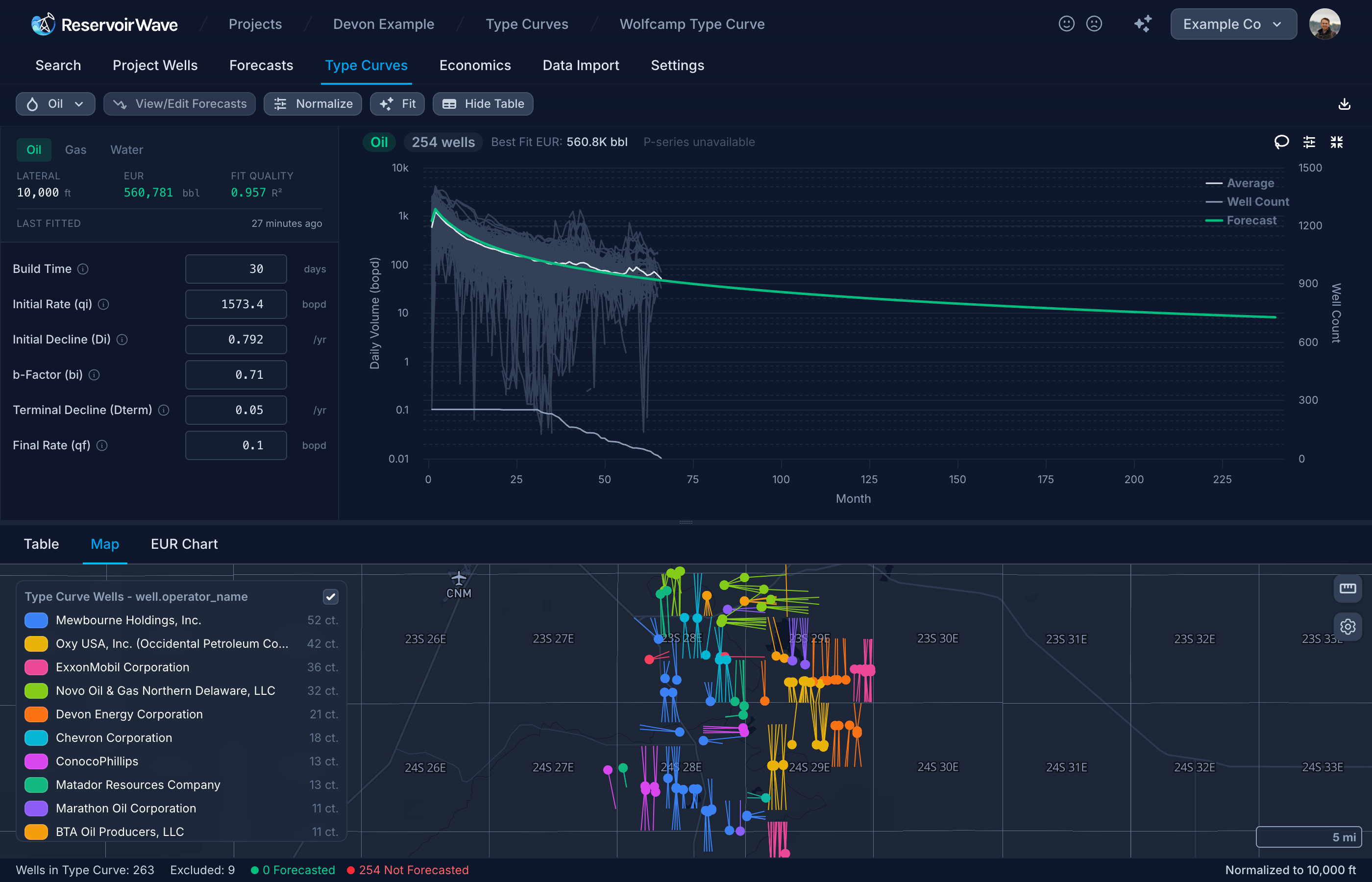Click the Hide Table button
The width and height of the screenshot is (1372, 882).
click(483, 104)
